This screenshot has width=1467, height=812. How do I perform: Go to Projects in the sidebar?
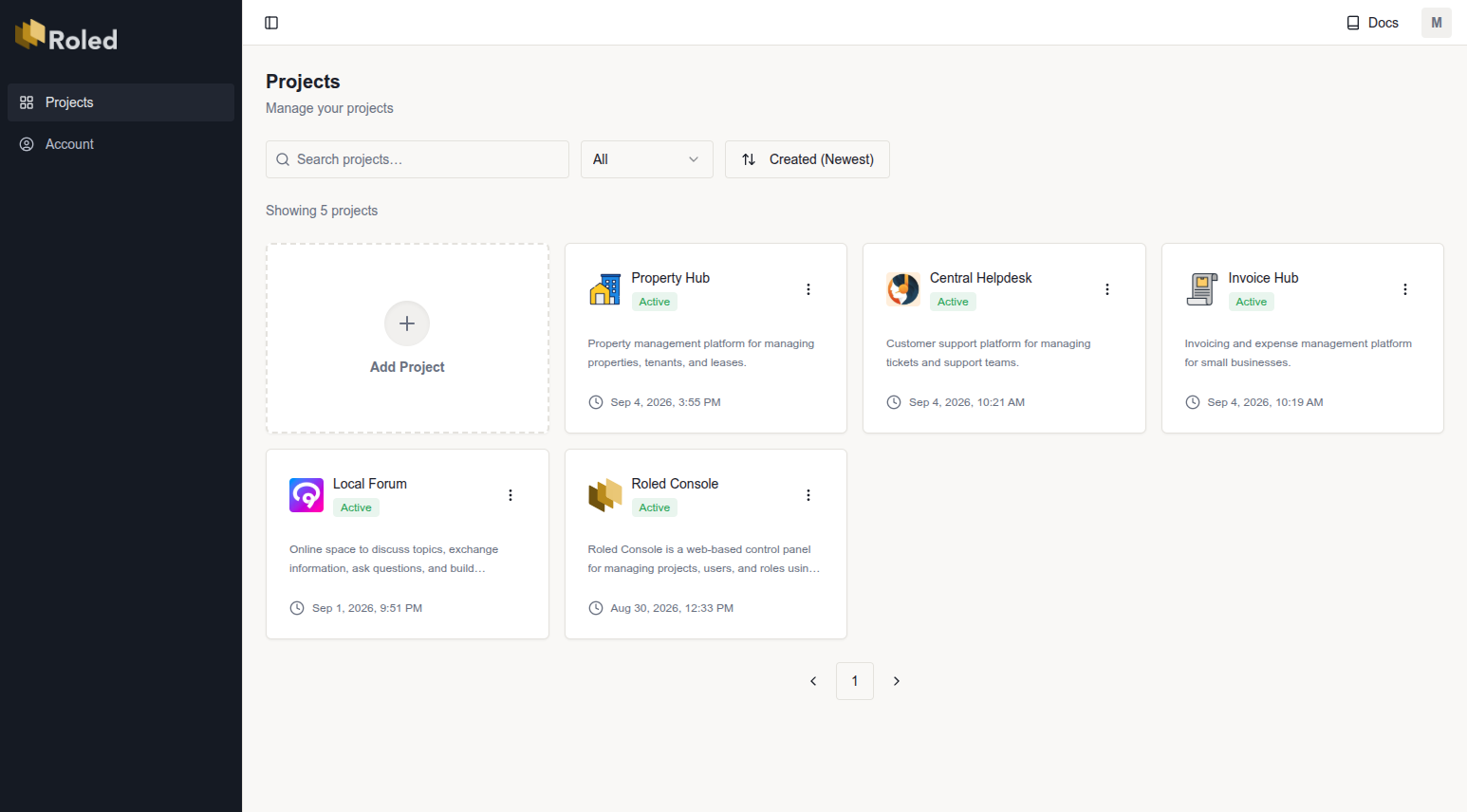[x=121, y=102]
